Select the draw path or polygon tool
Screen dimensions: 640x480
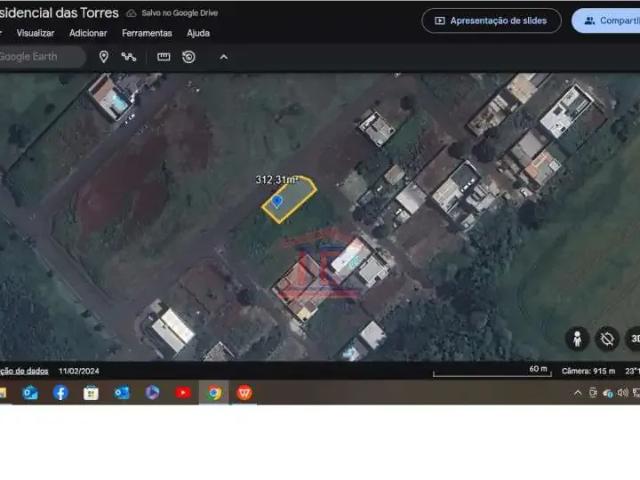pos(129,57)
